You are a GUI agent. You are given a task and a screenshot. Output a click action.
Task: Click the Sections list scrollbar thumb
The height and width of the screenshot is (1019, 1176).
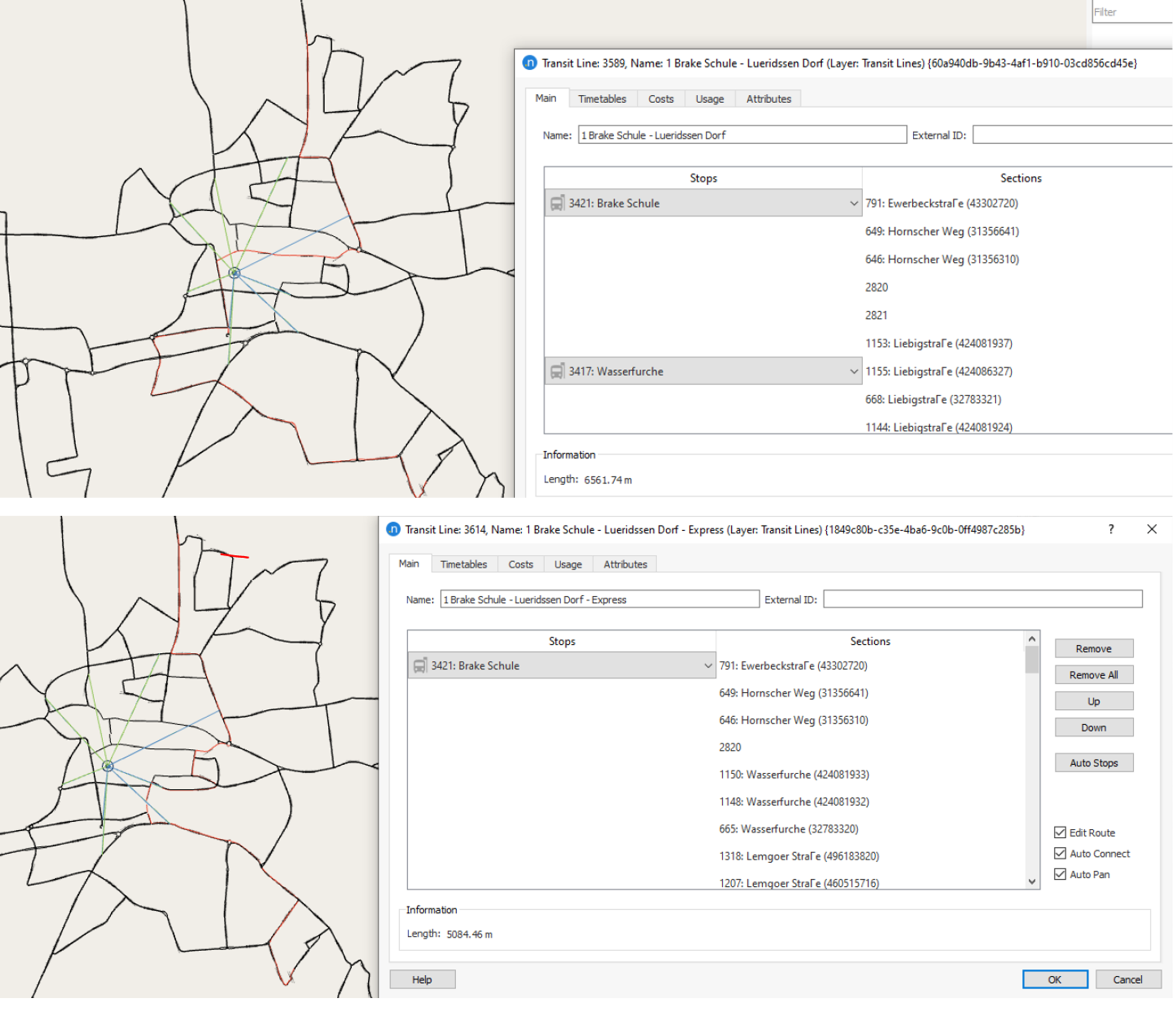pyautogui.click(x=1032, y=661)
